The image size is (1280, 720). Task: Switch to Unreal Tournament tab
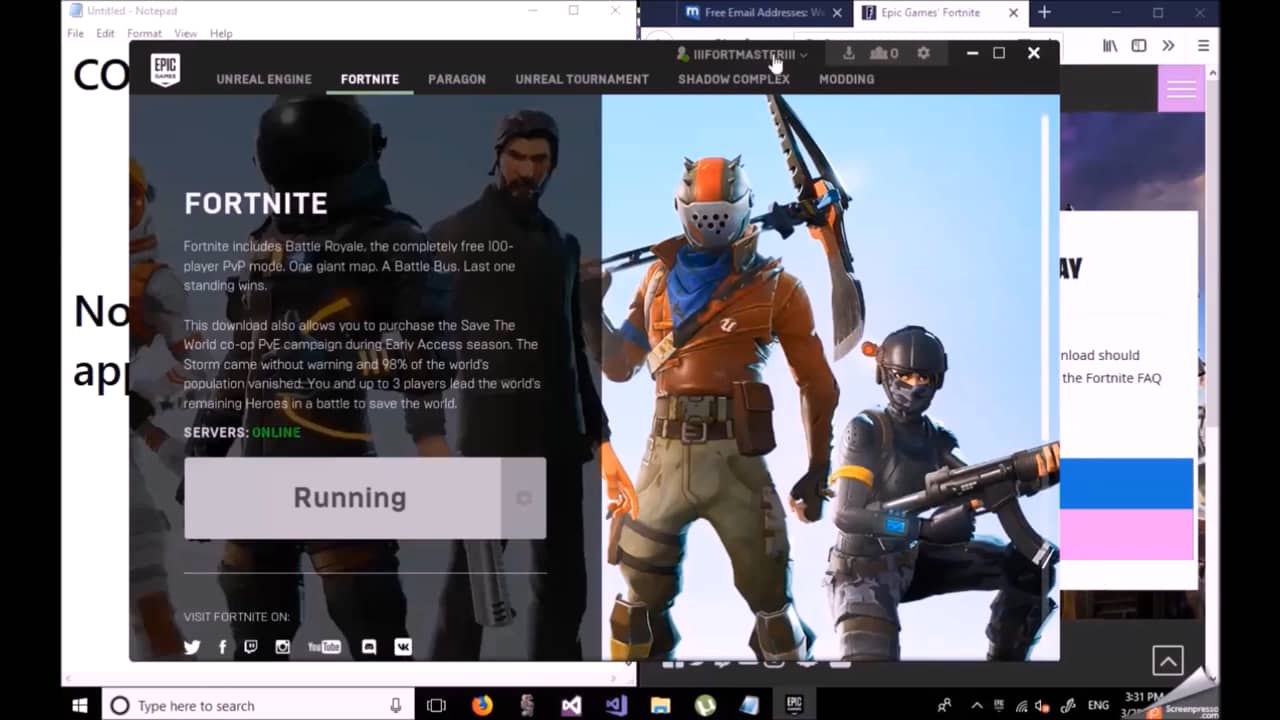(x=582, y=79)
